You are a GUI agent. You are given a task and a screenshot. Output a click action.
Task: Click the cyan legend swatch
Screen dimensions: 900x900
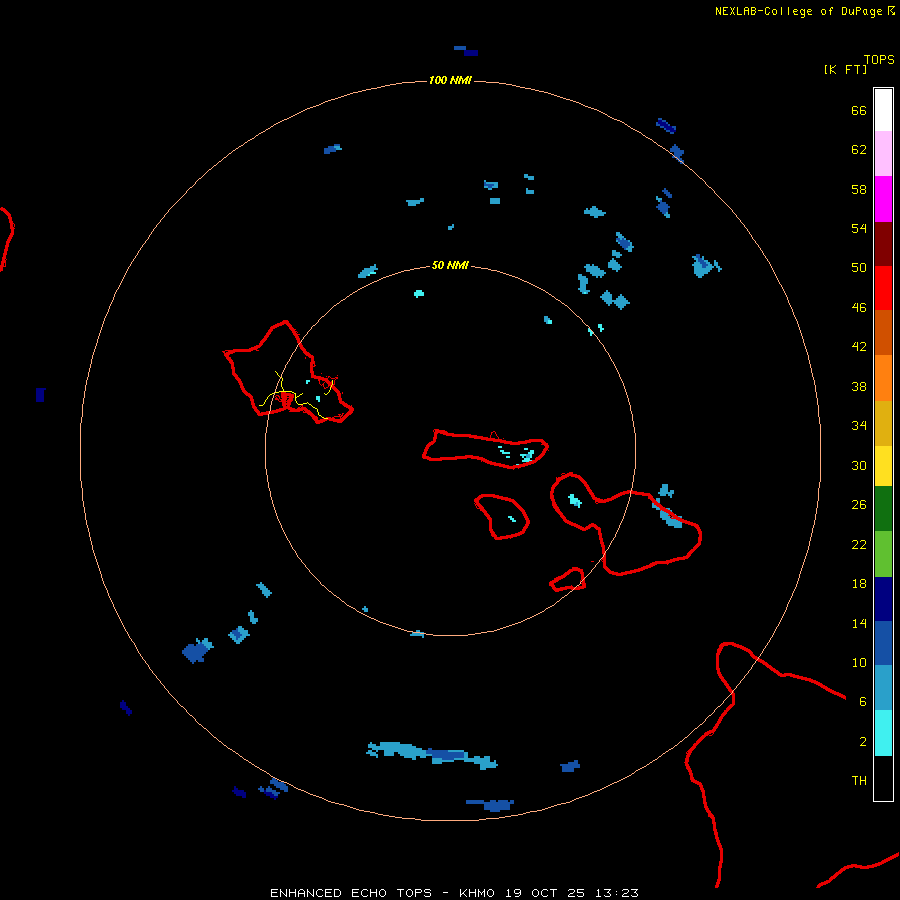(x=883, y=733)
